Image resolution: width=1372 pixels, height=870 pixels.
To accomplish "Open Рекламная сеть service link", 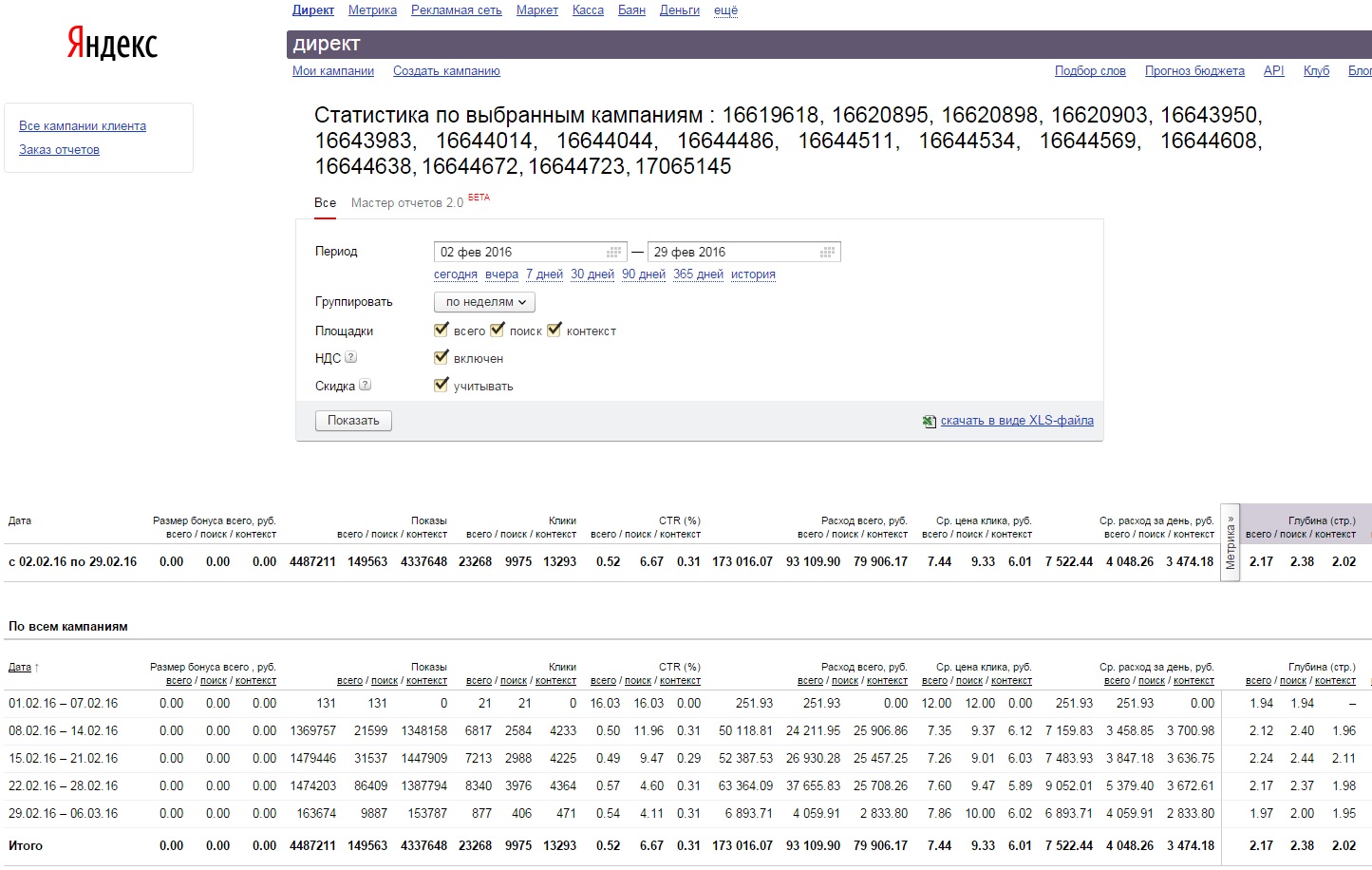I will 456,9.
